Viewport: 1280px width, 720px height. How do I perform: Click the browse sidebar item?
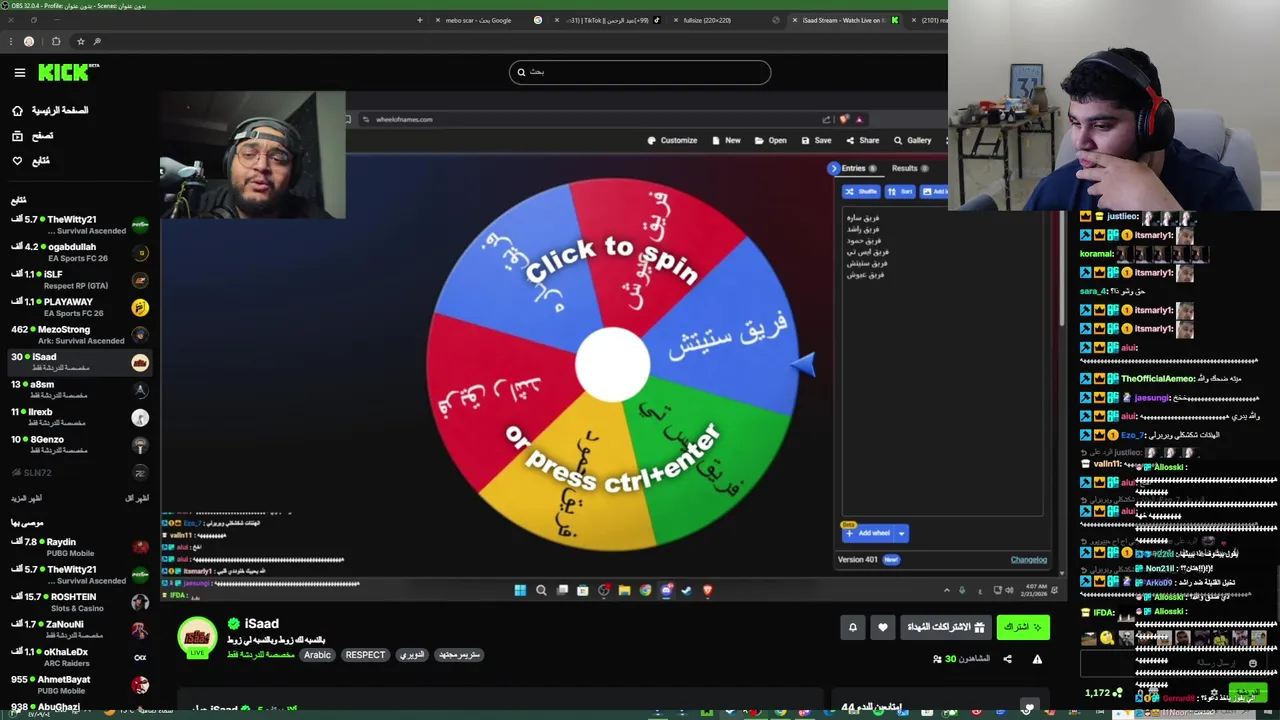click(x=33, y=135)
